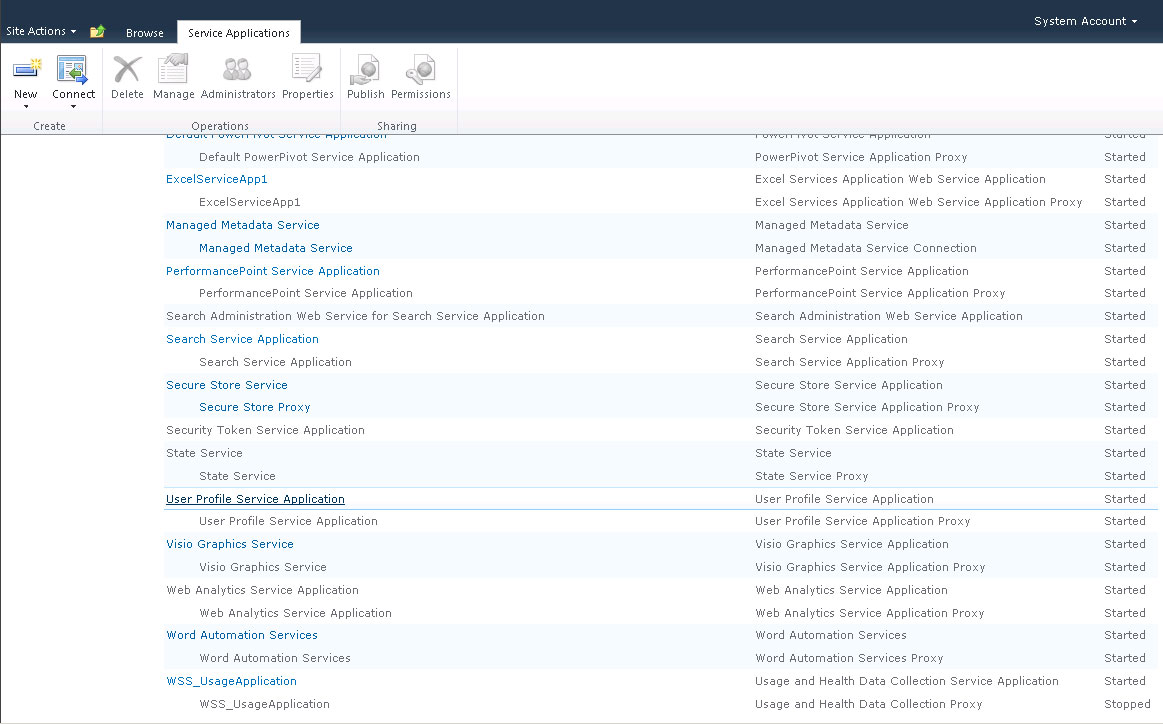The width and height of the screenshot is (1163, 724).
Task: Click the Word Automation Services Proxy type text
Action: [x=849, y=658]
